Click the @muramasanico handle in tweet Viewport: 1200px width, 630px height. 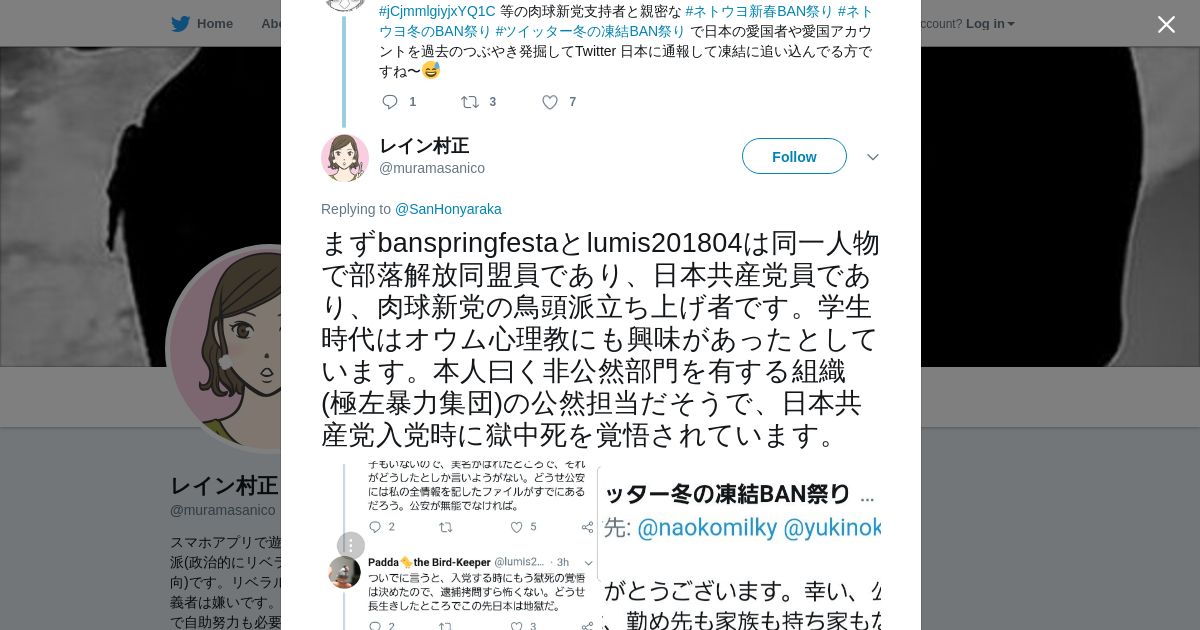pyautogui.click(x=432, y=168)
